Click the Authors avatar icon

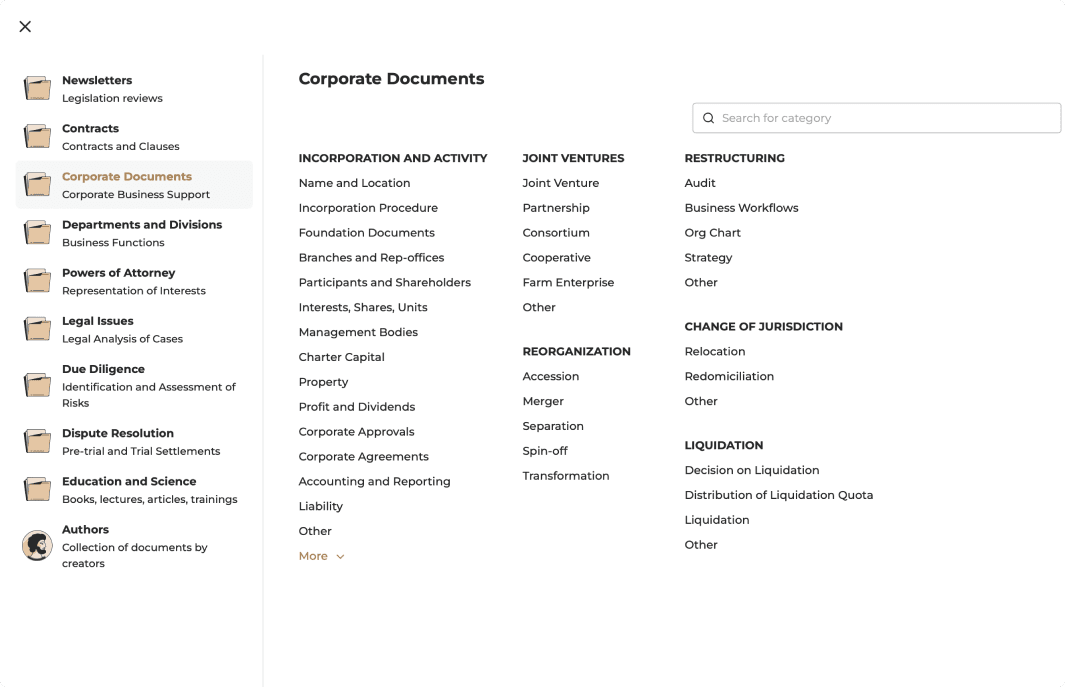coord(37,545)
